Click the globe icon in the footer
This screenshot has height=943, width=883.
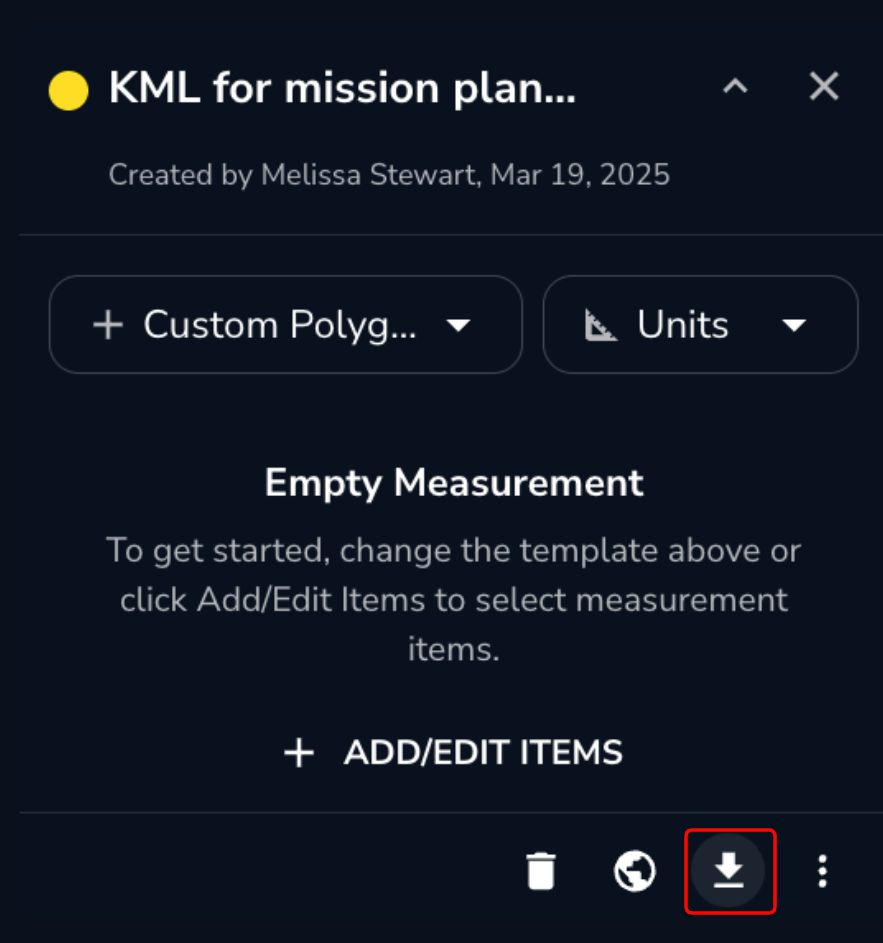pos(635,871)
